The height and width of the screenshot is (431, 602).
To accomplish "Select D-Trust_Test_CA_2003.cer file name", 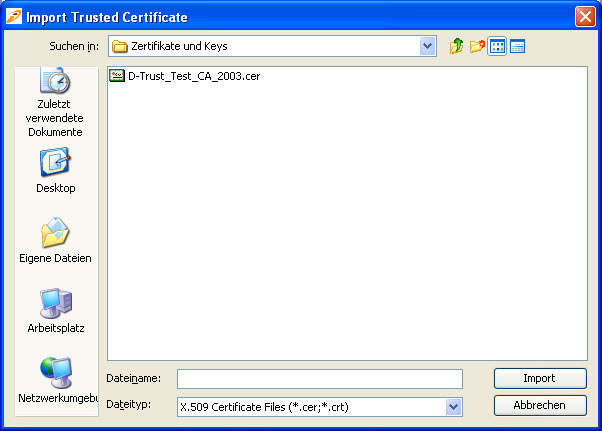I will point(194,75).
